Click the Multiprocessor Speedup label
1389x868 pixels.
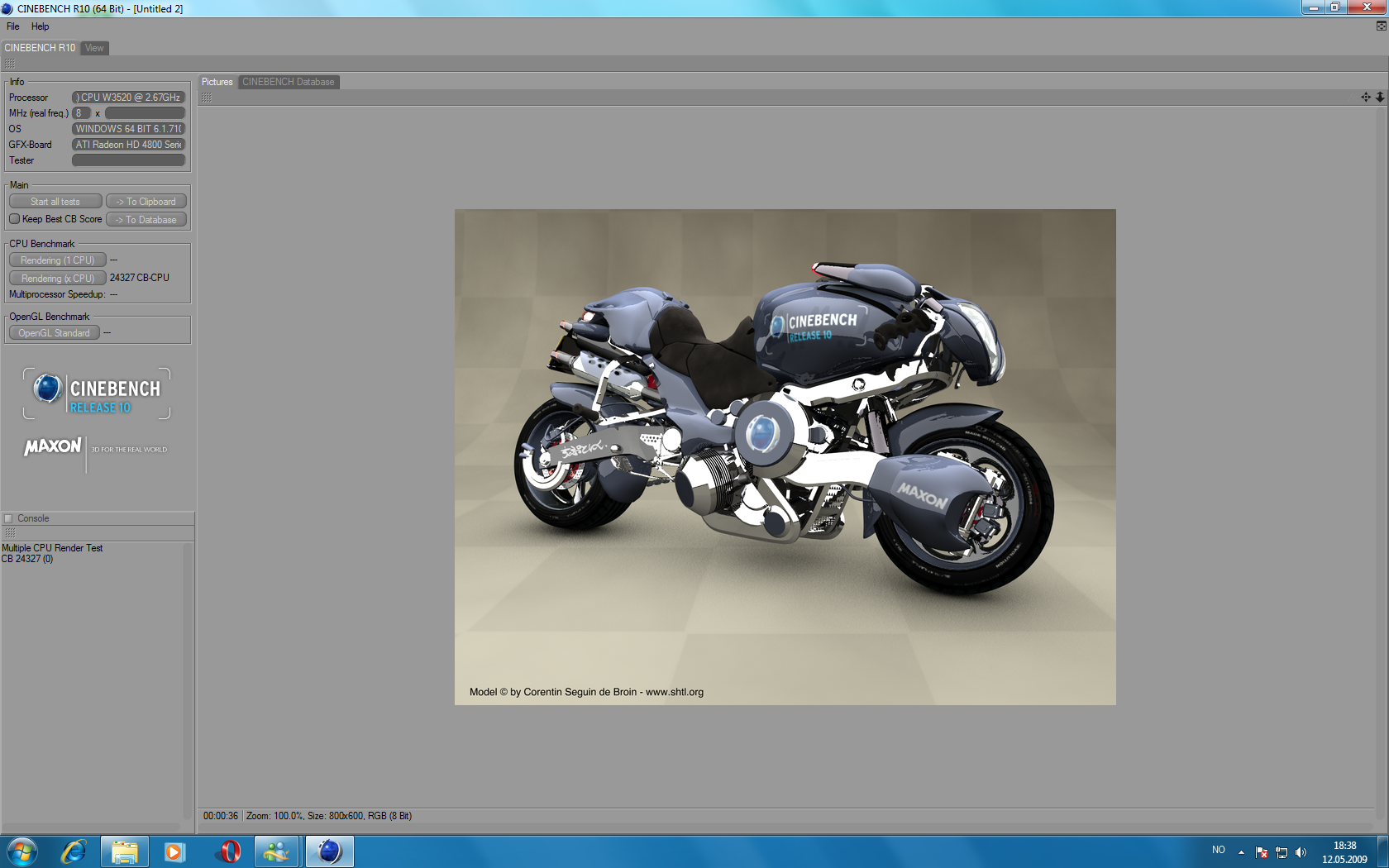tap(57, 294)
